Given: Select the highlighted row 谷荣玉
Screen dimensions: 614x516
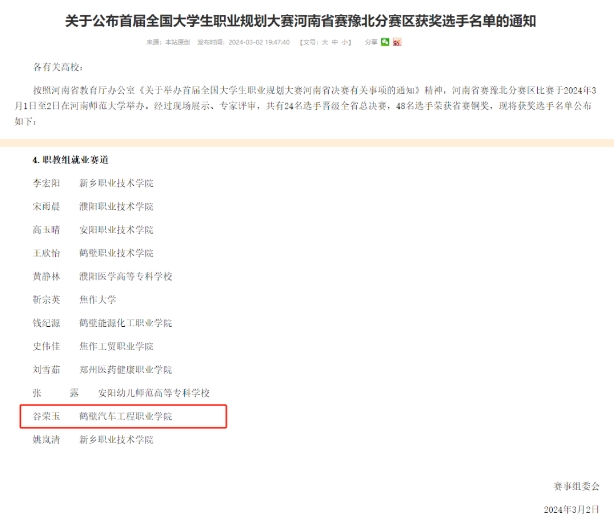Looking at the screenshot, I should pyautogui.click(x=123, y=416).
